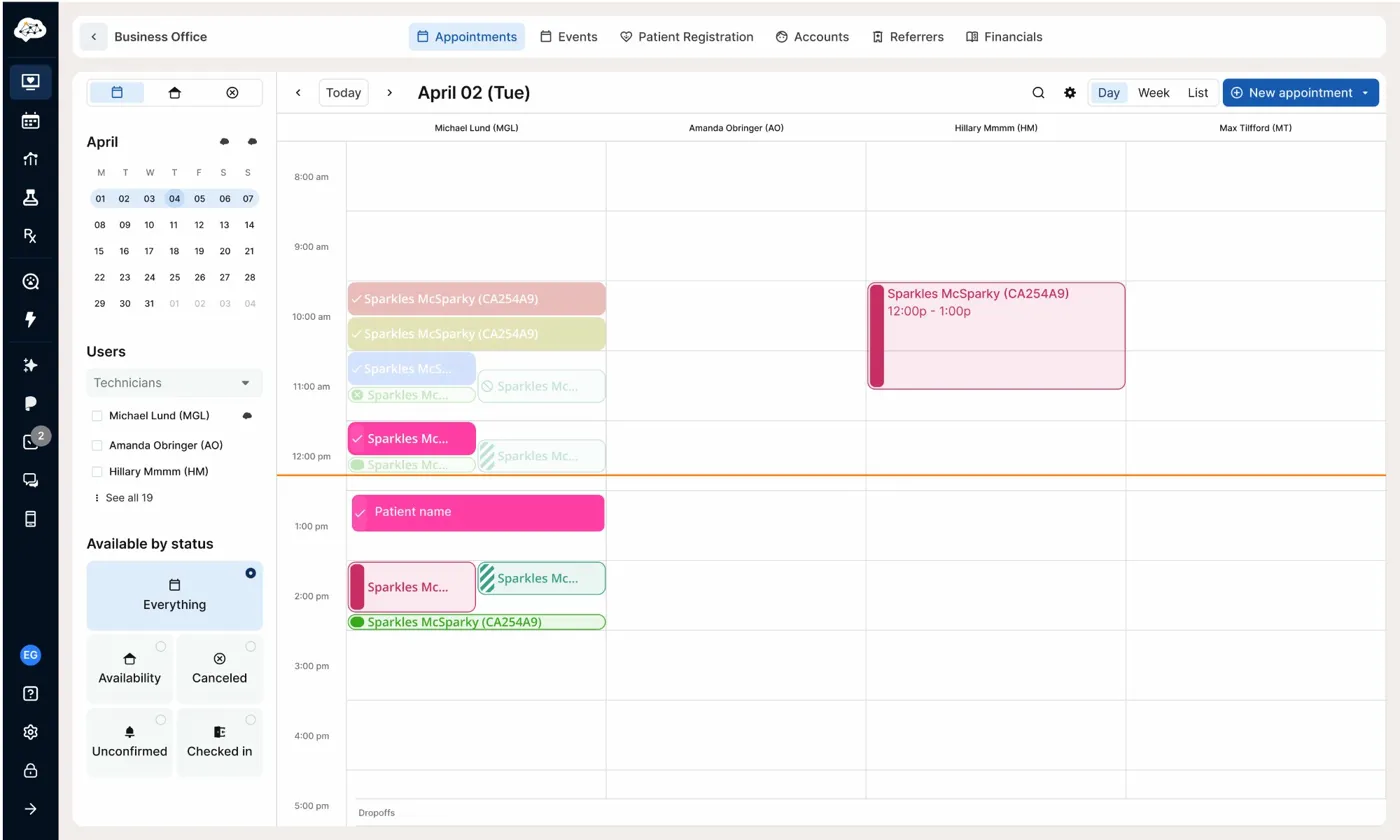Select the Canceled status radio option
Image resolution: width=1400 pixels, height=840 pixels.
(250, 647)
